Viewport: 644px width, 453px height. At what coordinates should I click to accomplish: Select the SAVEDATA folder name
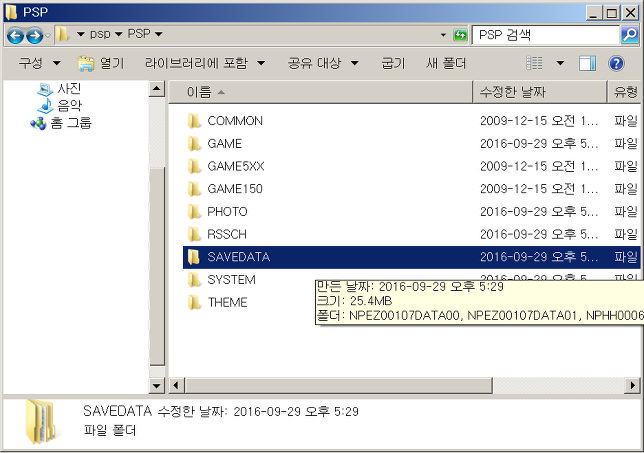tap(239, 257)
